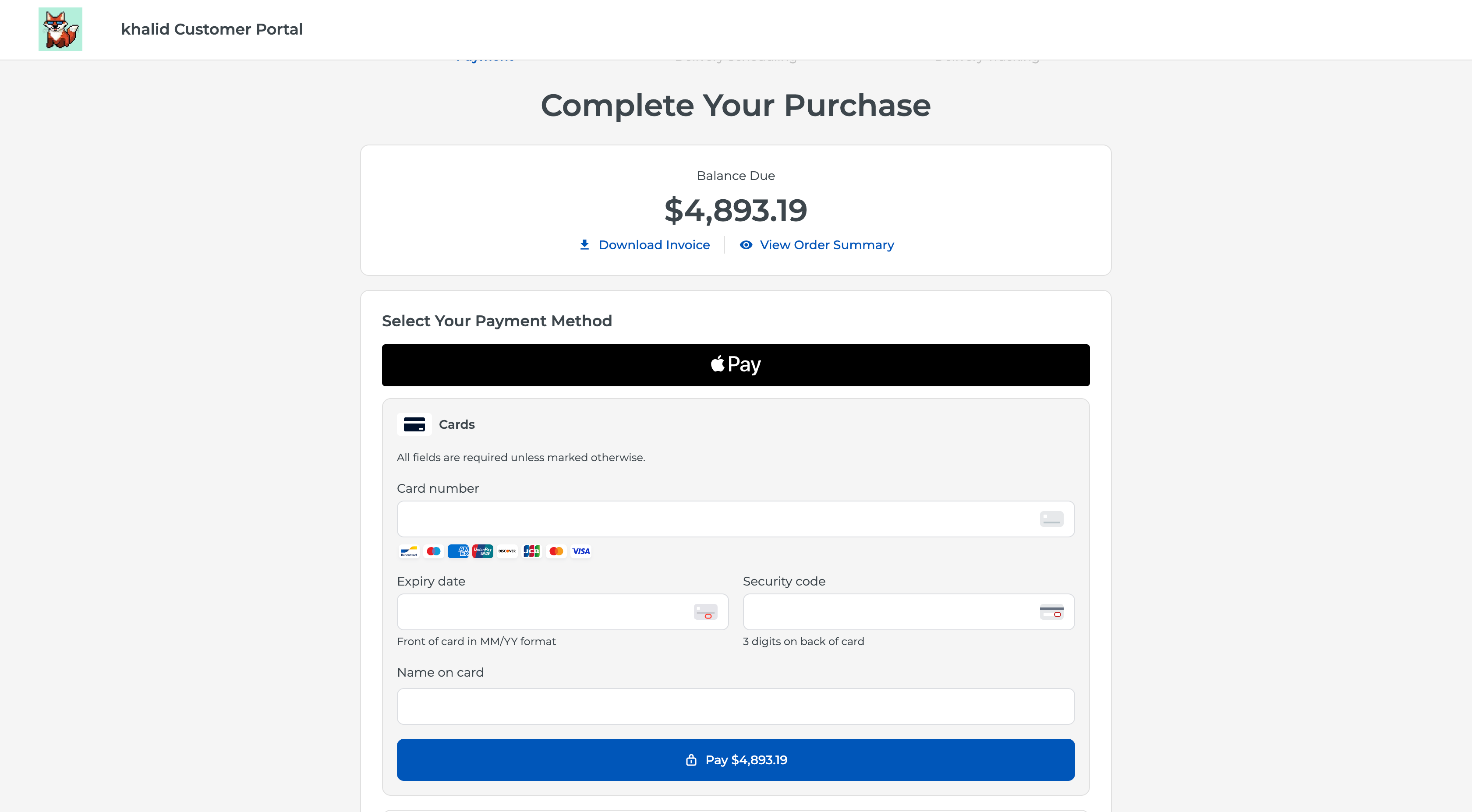Viewport: 1472px width, 812px height.
Task: Click the American Express card icon
Action: pos(458,551)
